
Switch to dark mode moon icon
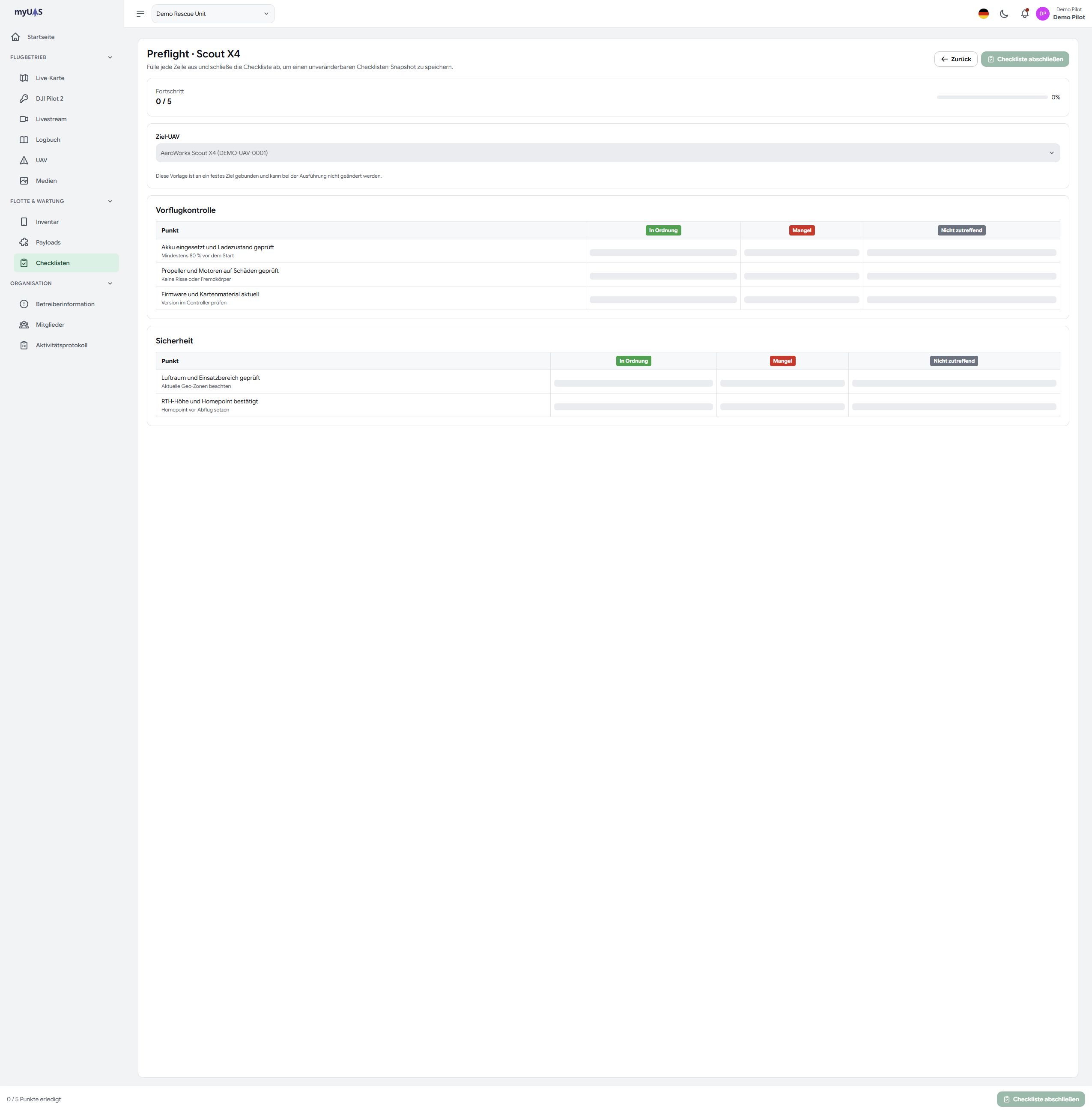[1004, 14]
